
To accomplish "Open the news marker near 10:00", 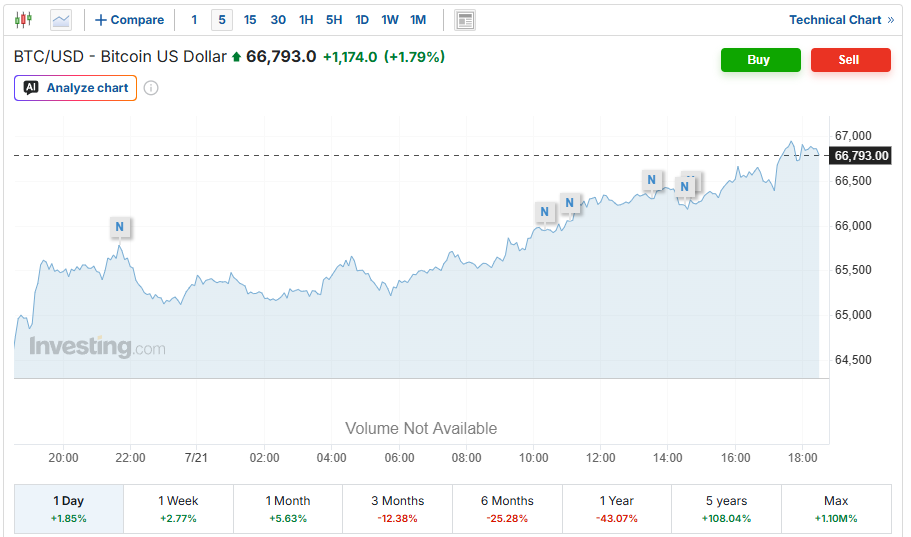I will [x=544, y=212].
